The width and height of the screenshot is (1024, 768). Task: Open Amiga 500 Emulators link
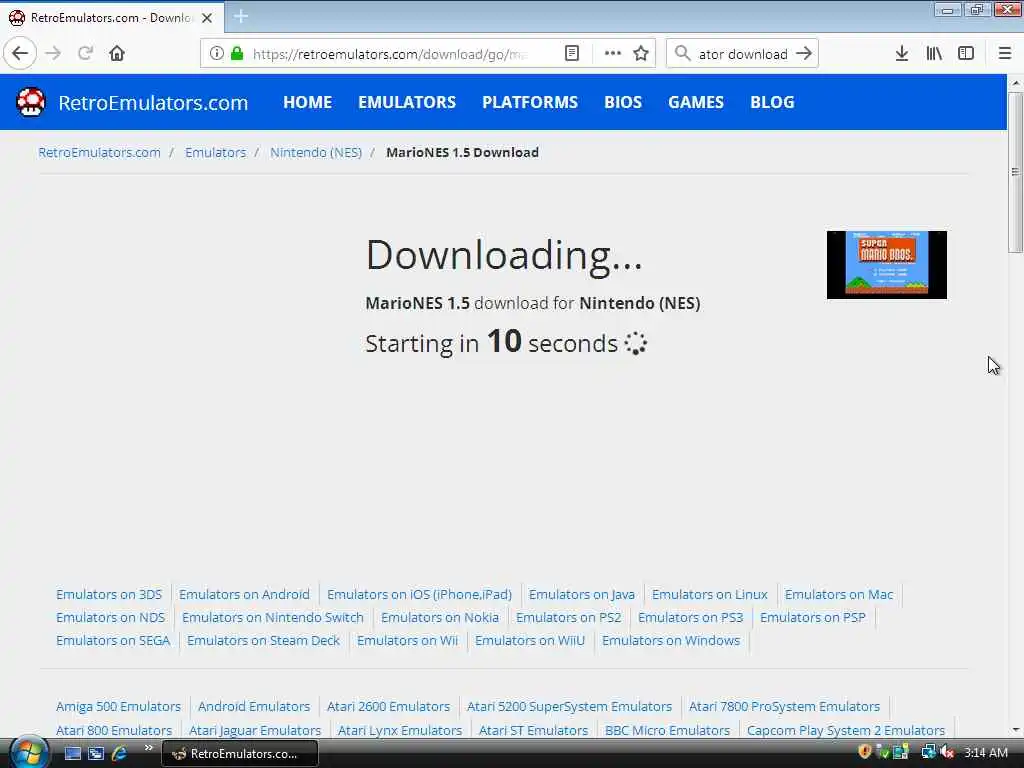coord(118,706)
